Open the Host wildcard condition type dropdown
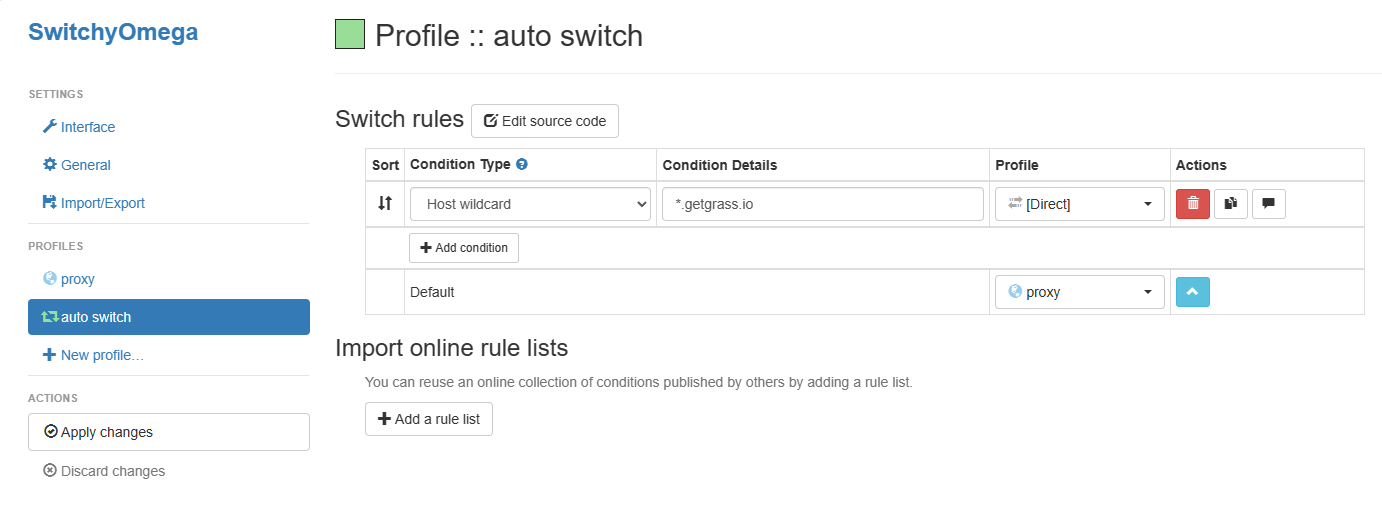Image resolution: width=1382 pixels, height=507 pixels. 530,204
